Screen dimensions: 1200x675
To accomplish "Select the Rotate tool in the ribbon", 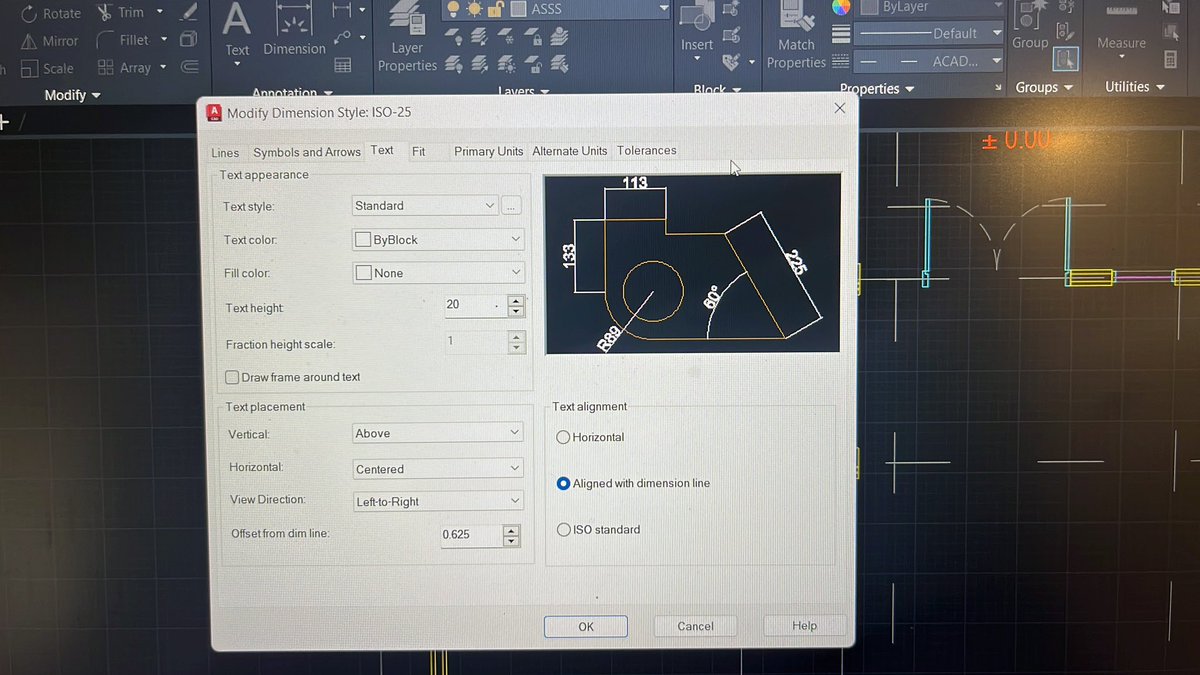I will tap(50, 14).
